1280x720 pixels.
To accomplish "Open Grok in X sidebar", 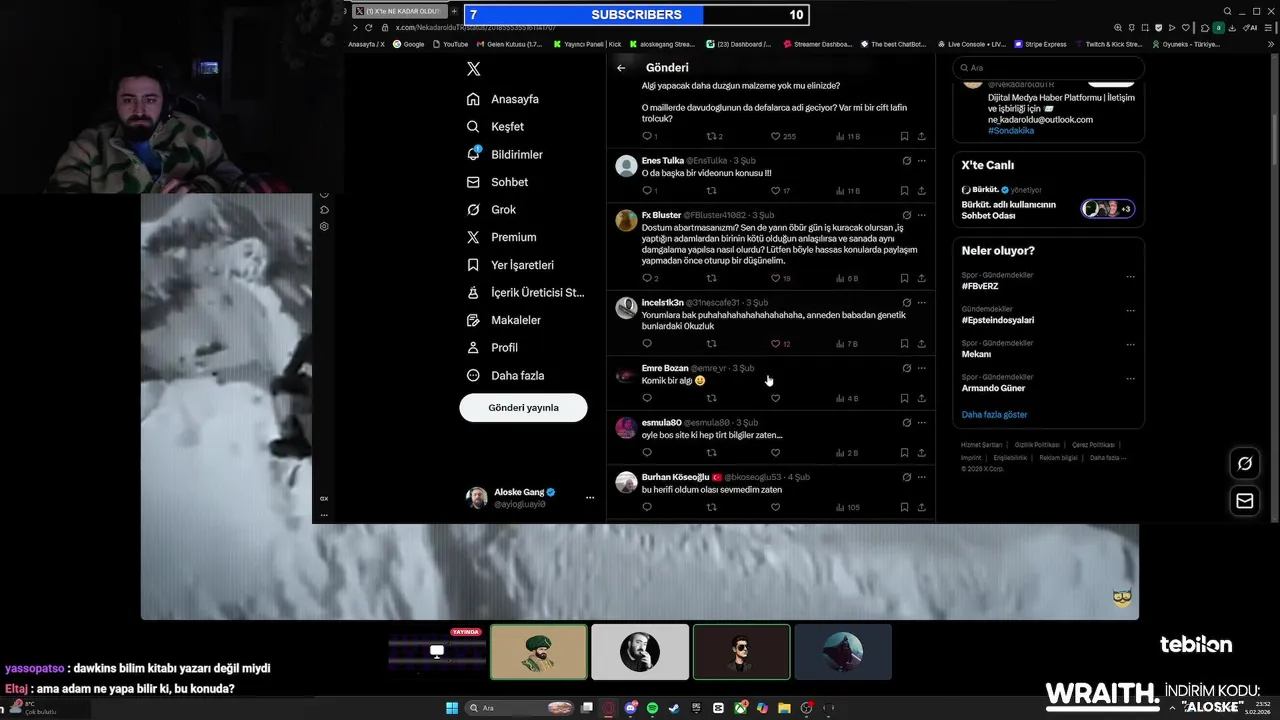I will [491, 210].
